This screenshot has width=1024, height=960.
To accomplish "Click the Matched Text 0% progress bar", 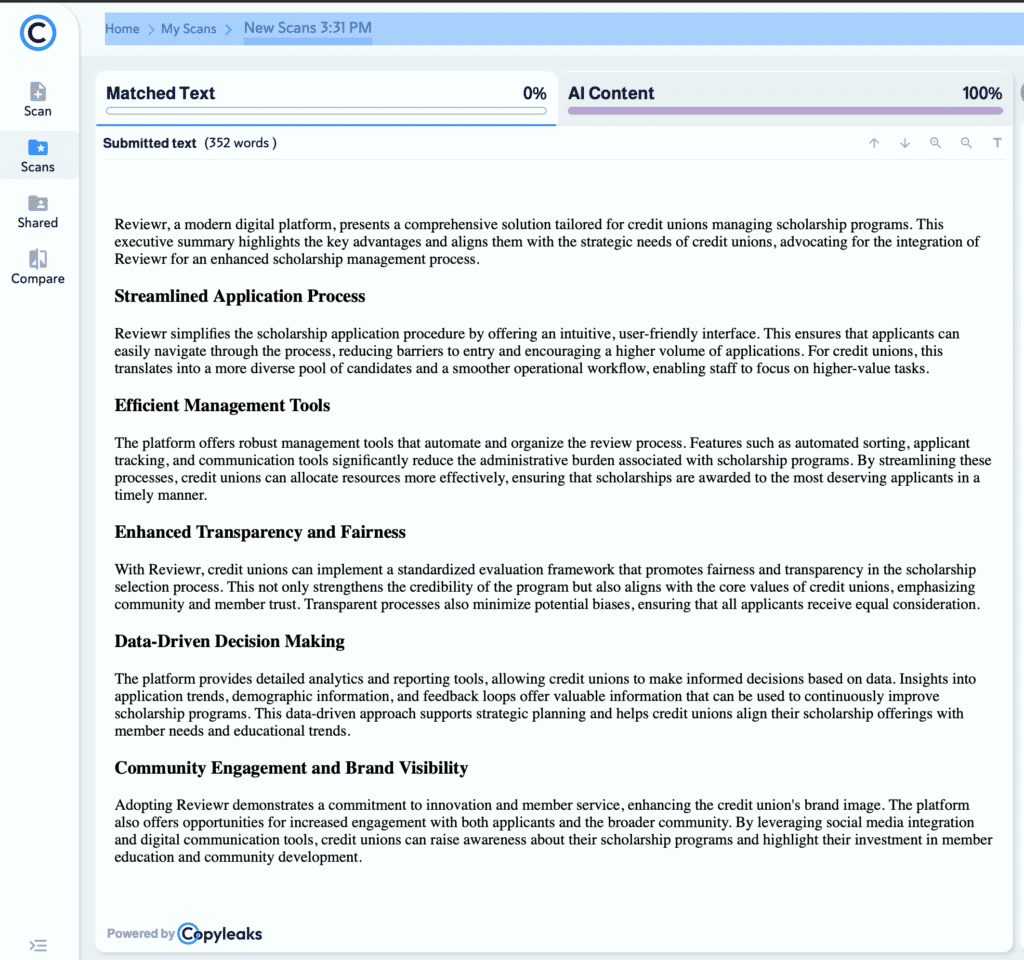I will tap(326, 111).
